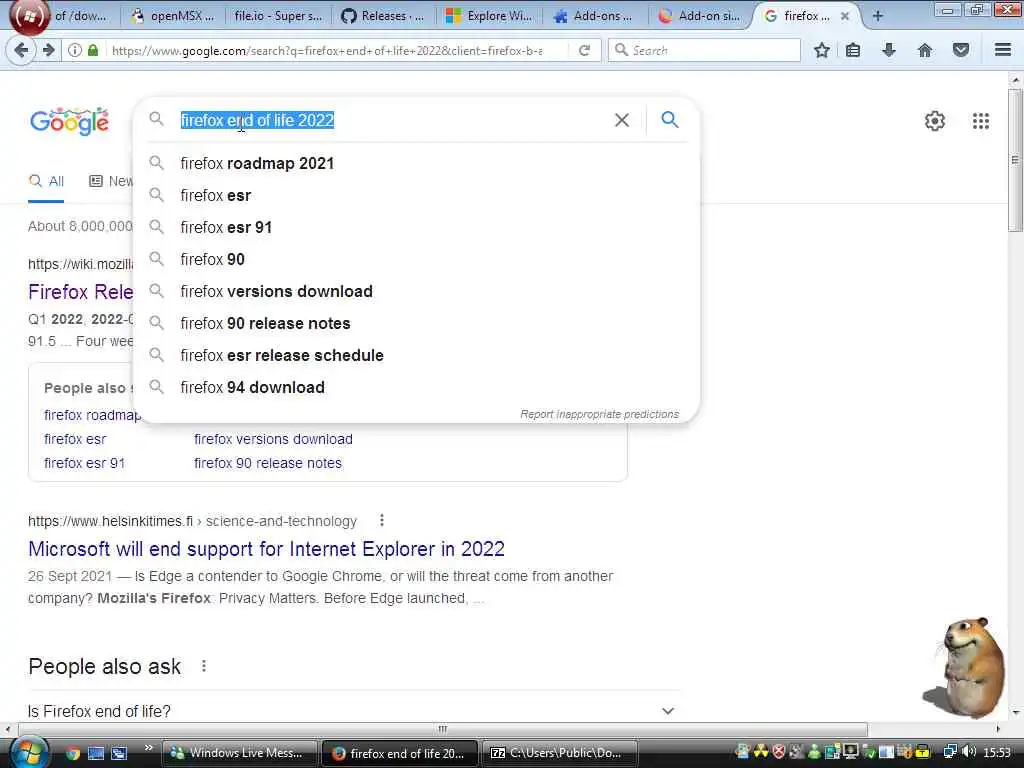Choose suggestion firefox roadmap 2021
1024x768 pixels.
[417, 163]
